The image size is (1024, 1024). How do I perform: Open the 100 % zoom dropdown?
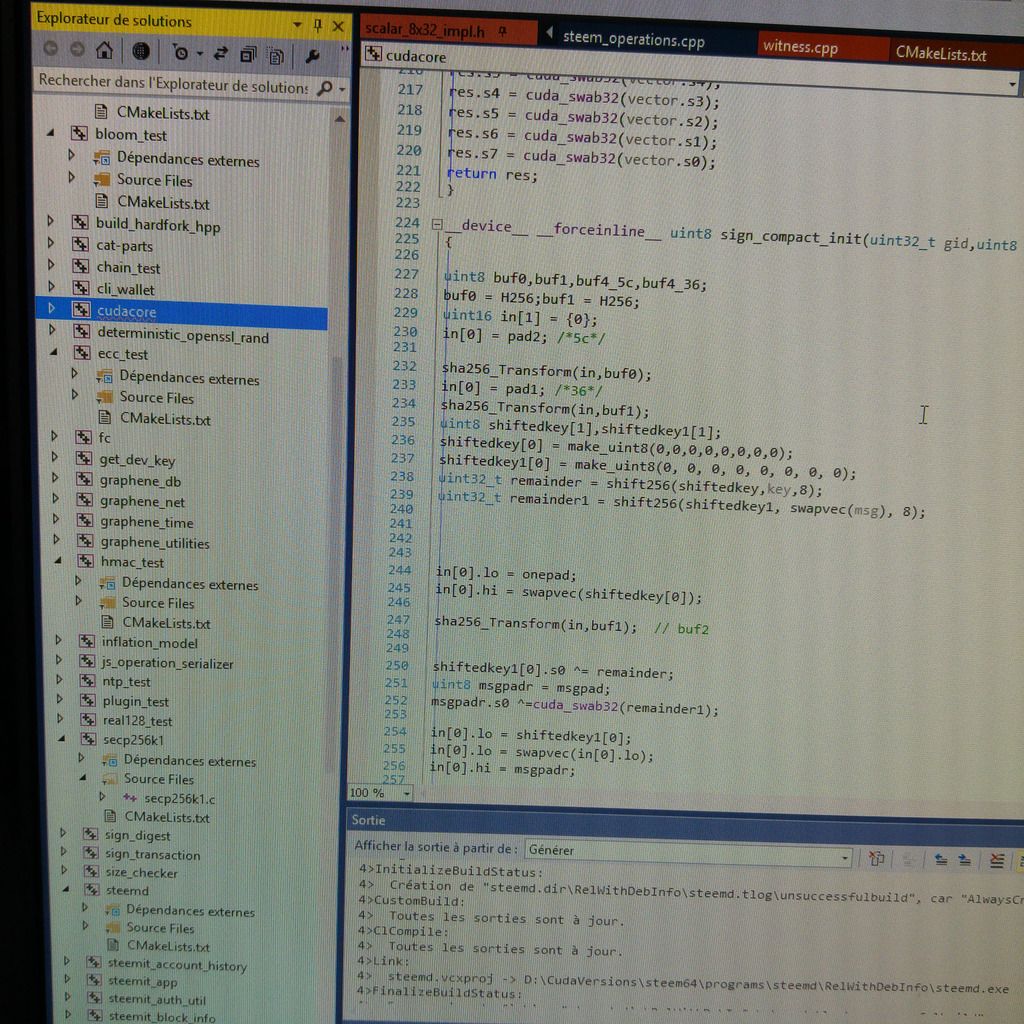406,793
